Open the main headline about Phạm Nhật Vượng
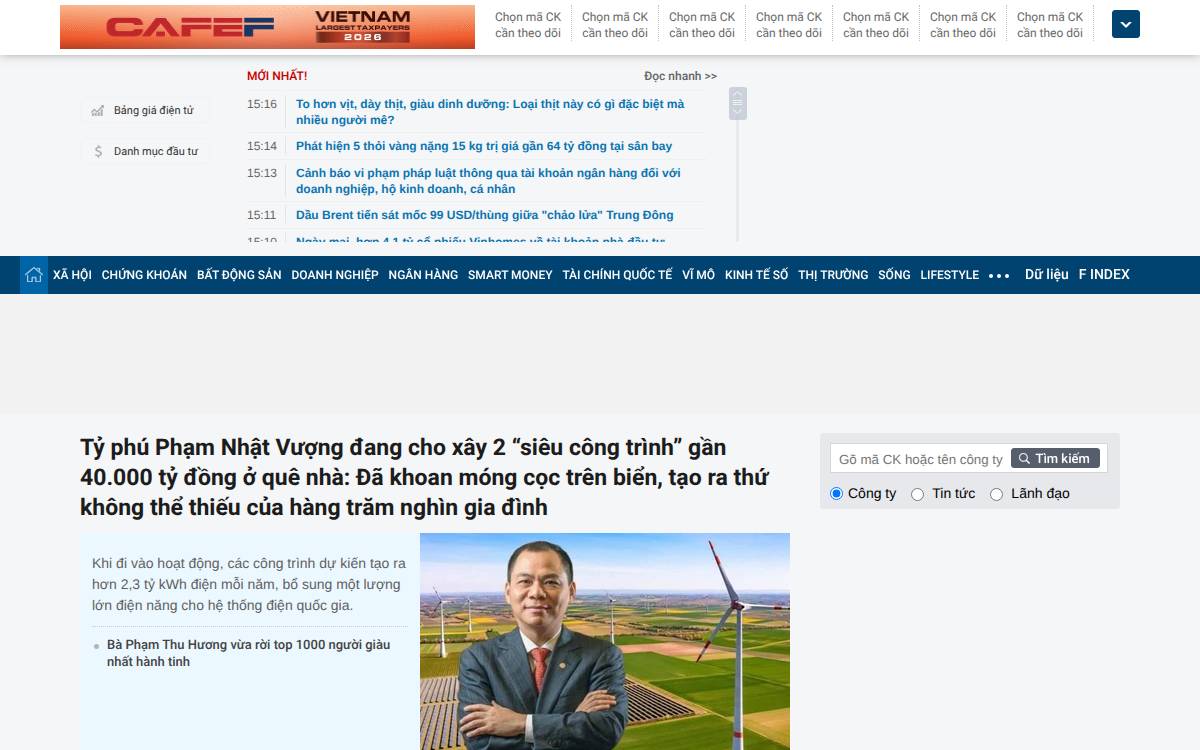The image size is (1200, 750). (x=424, y=477)
